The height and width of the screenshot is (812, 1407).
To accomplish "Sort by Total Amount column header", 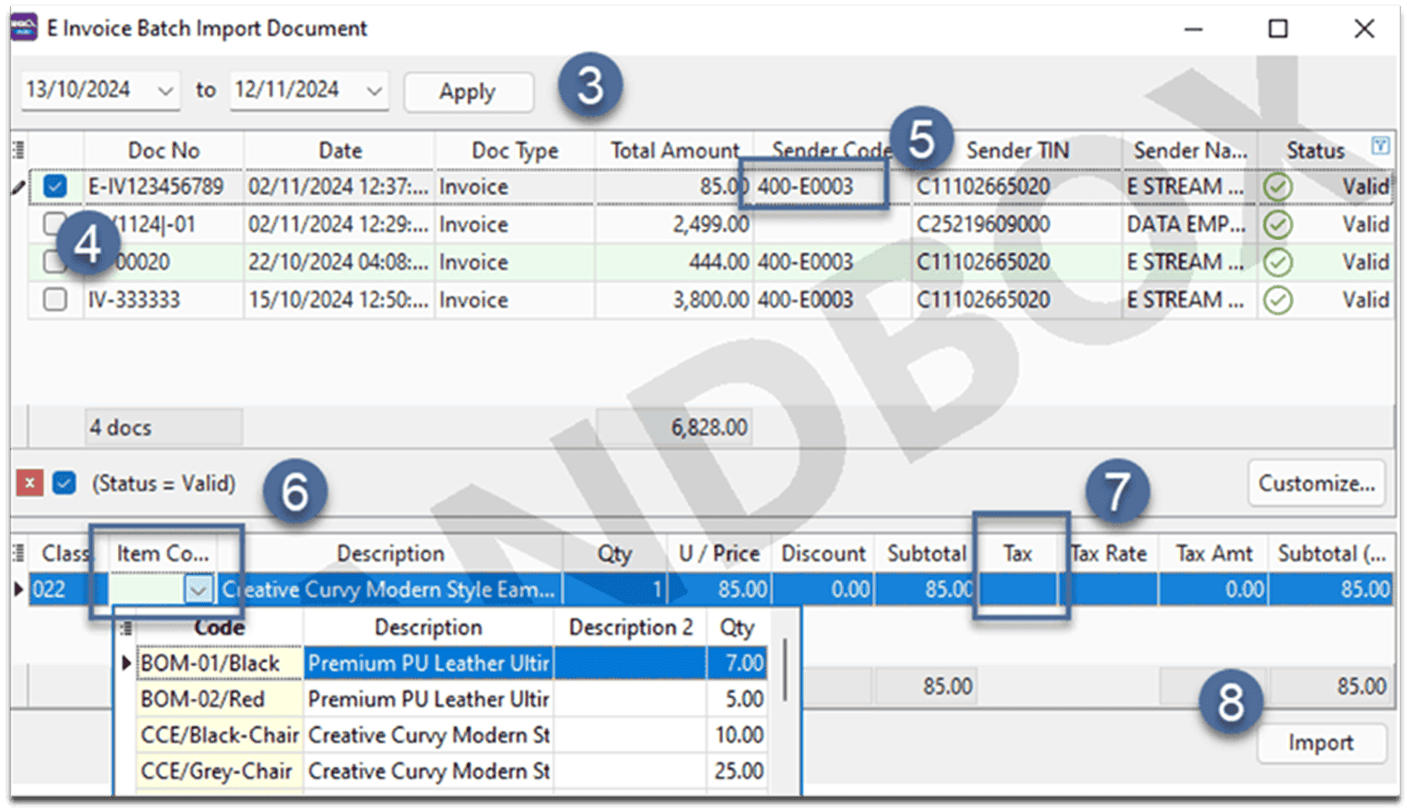I will click(x=675, y=151).
